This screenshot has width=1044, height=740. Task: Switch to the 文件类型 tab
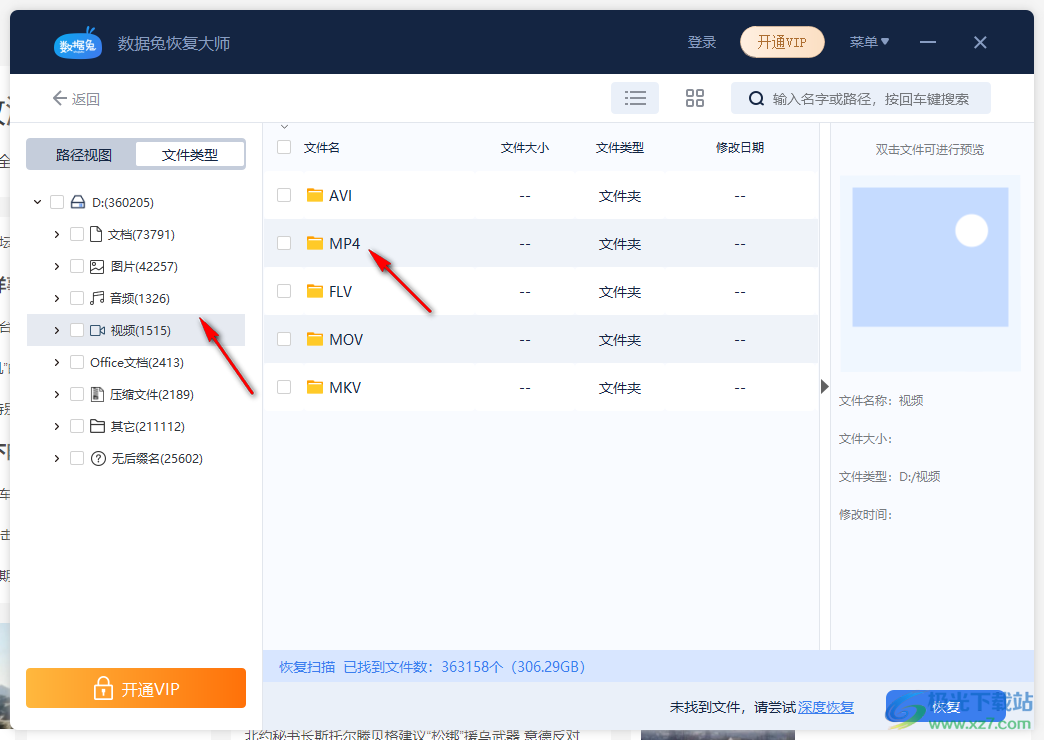(x=190, y=153)
